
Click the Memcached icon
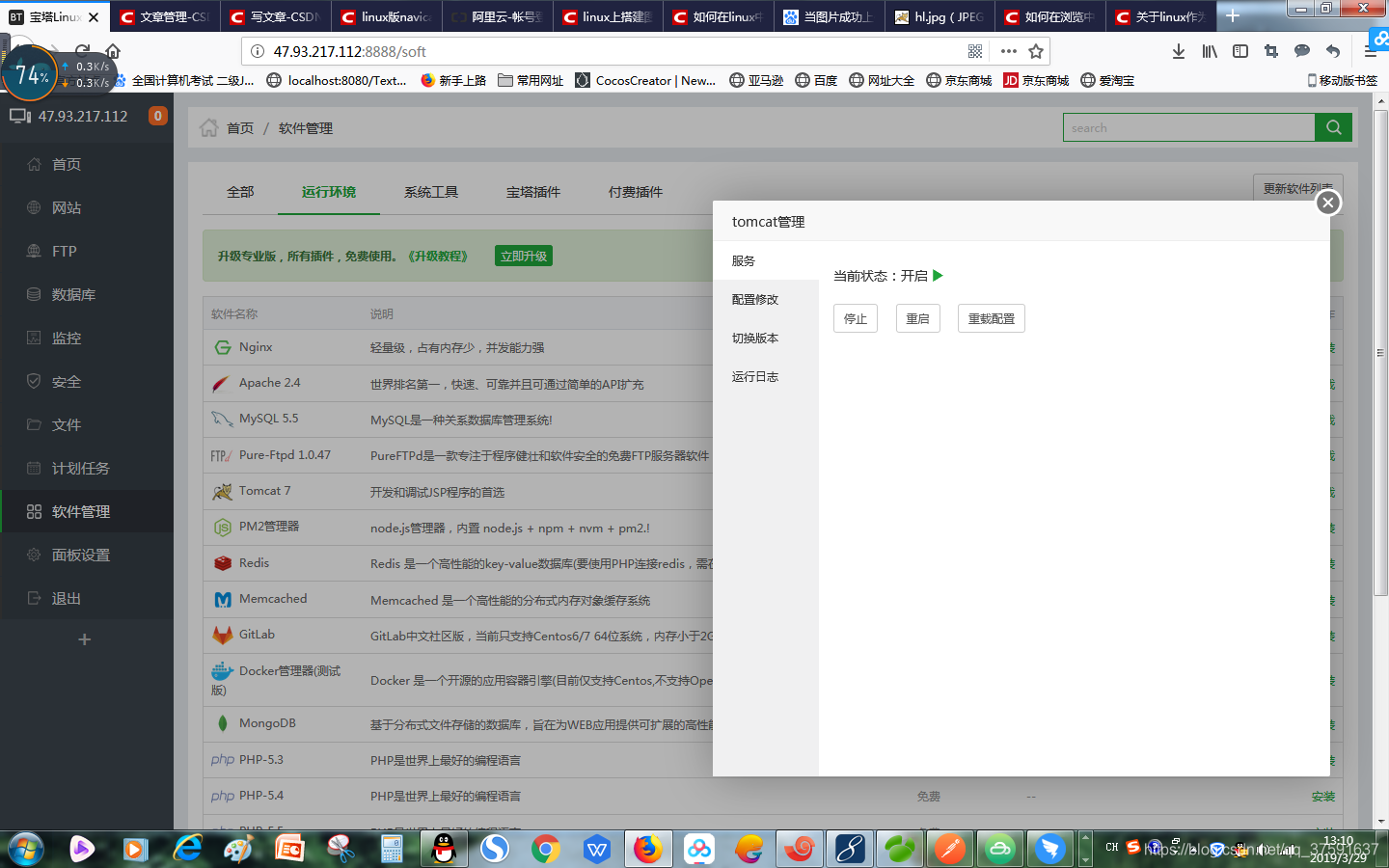(223, 600)
